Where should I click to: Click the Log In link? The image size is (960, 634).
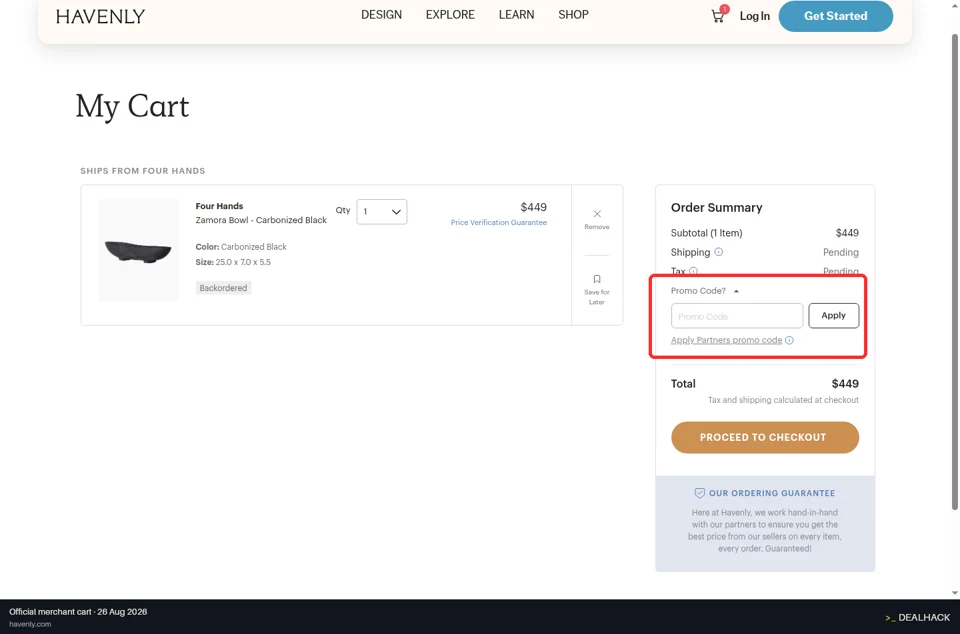coord(754,16)
